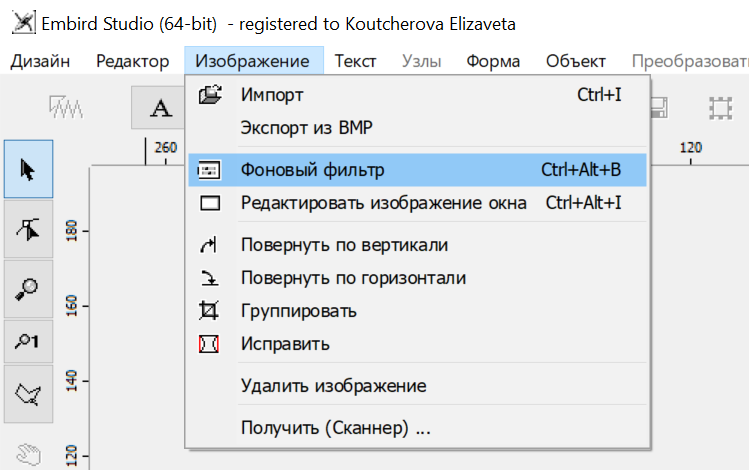Click the text A toolbar button
749x470 pixels.
(x=158, y=108)
